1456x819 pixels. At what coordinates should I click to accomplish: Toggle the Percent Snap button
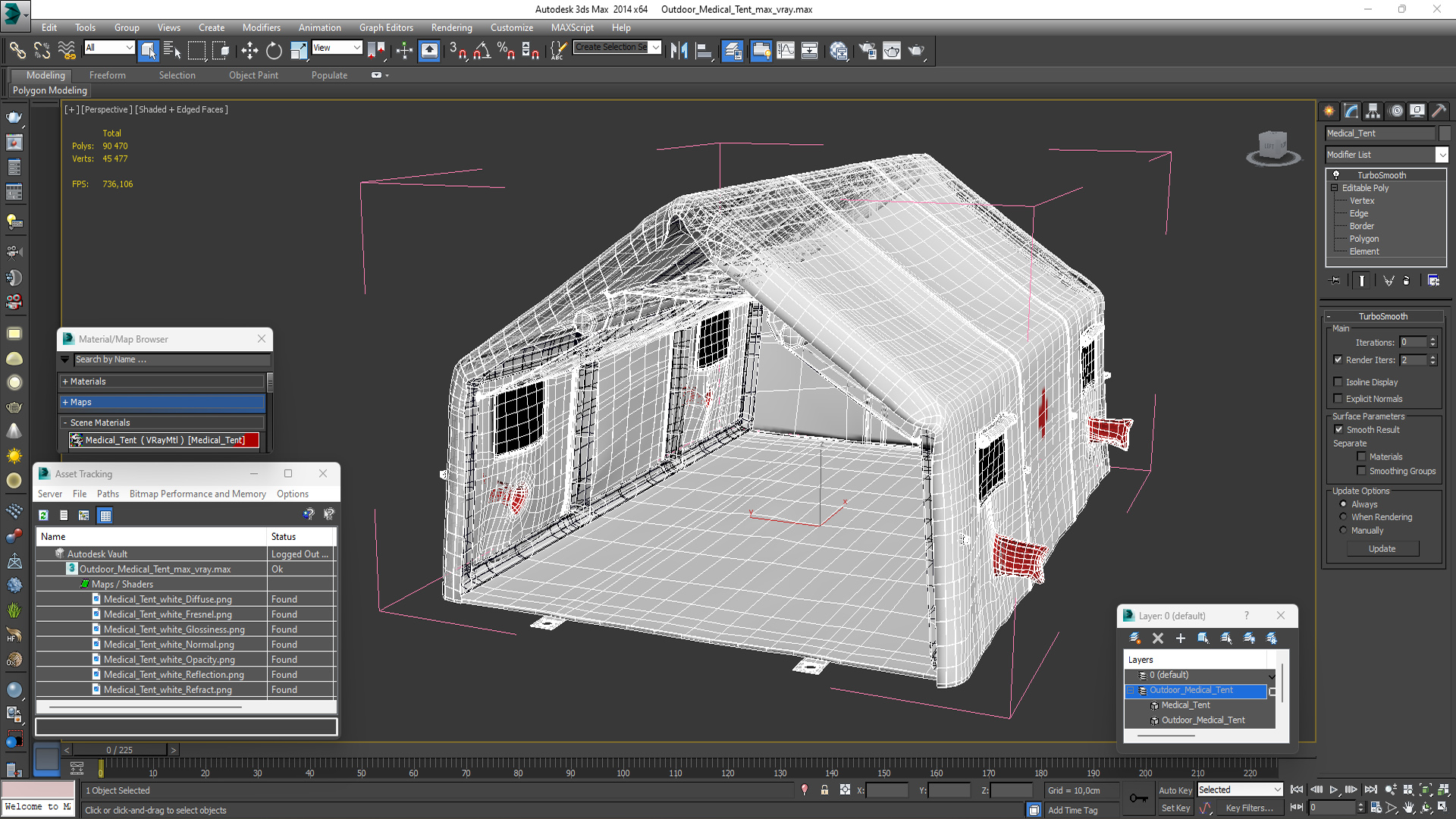(506, 51)
